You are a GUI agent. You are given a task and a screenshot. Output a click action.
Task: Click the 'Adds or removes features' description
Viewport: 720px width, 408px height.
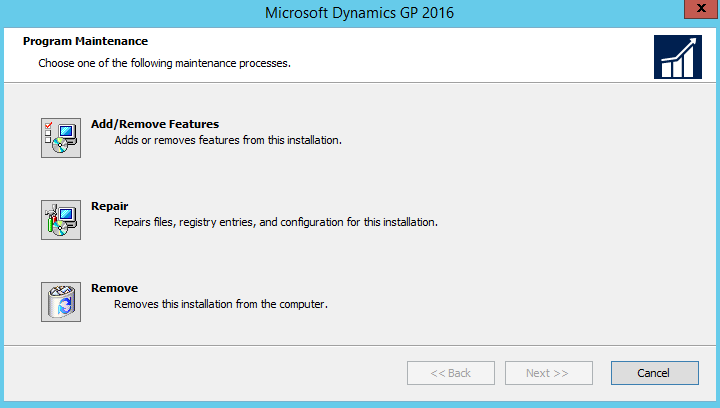tap(228, 140)
